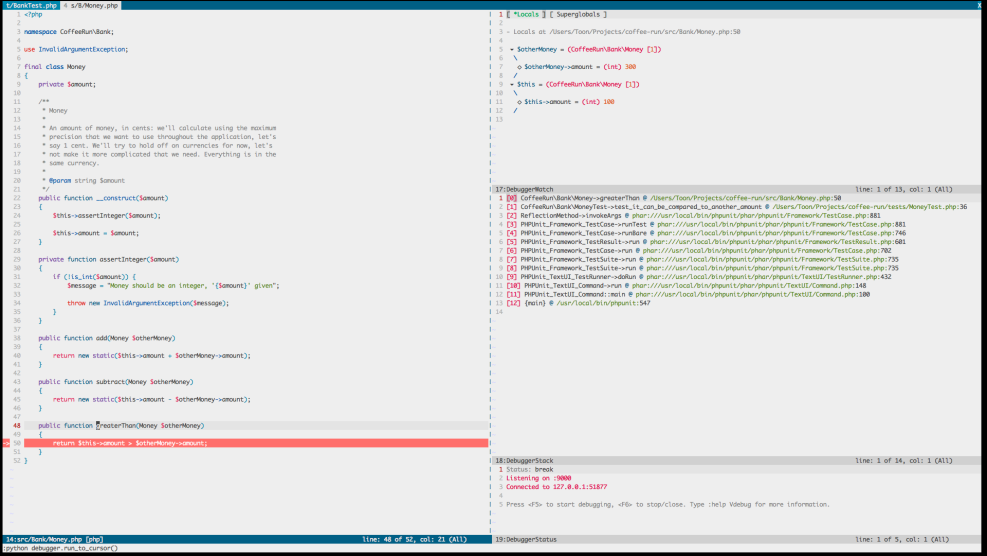Click the diamond marker beside $otherMoney->amount
Viewport: 987px width, 556px height.
(x=519, y=66)
